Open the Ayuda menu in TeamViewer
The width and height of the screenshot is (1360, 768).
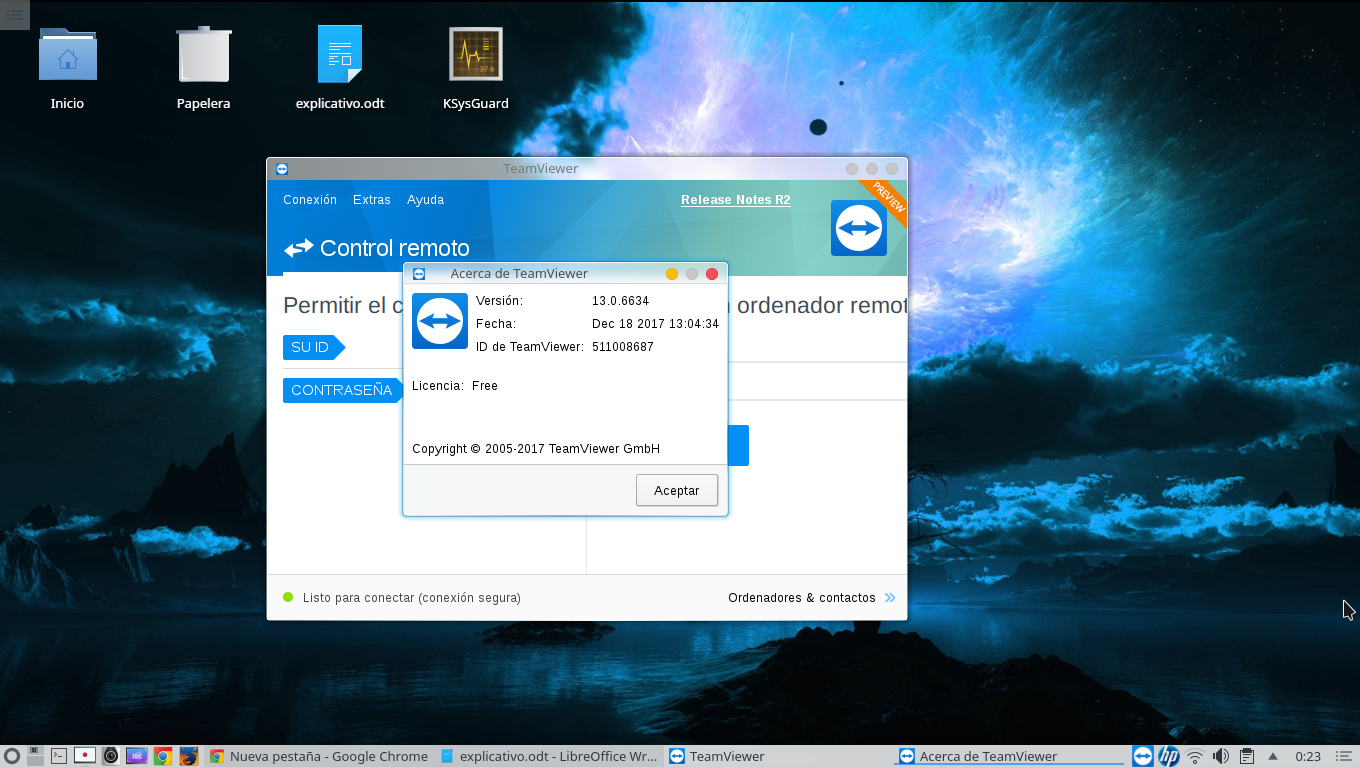(x=425, y=200)
